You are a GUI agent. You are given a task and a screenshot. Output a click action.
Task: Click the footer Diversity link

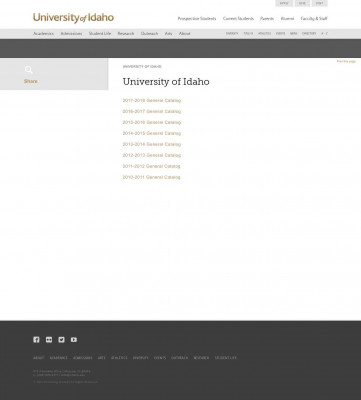141,358
